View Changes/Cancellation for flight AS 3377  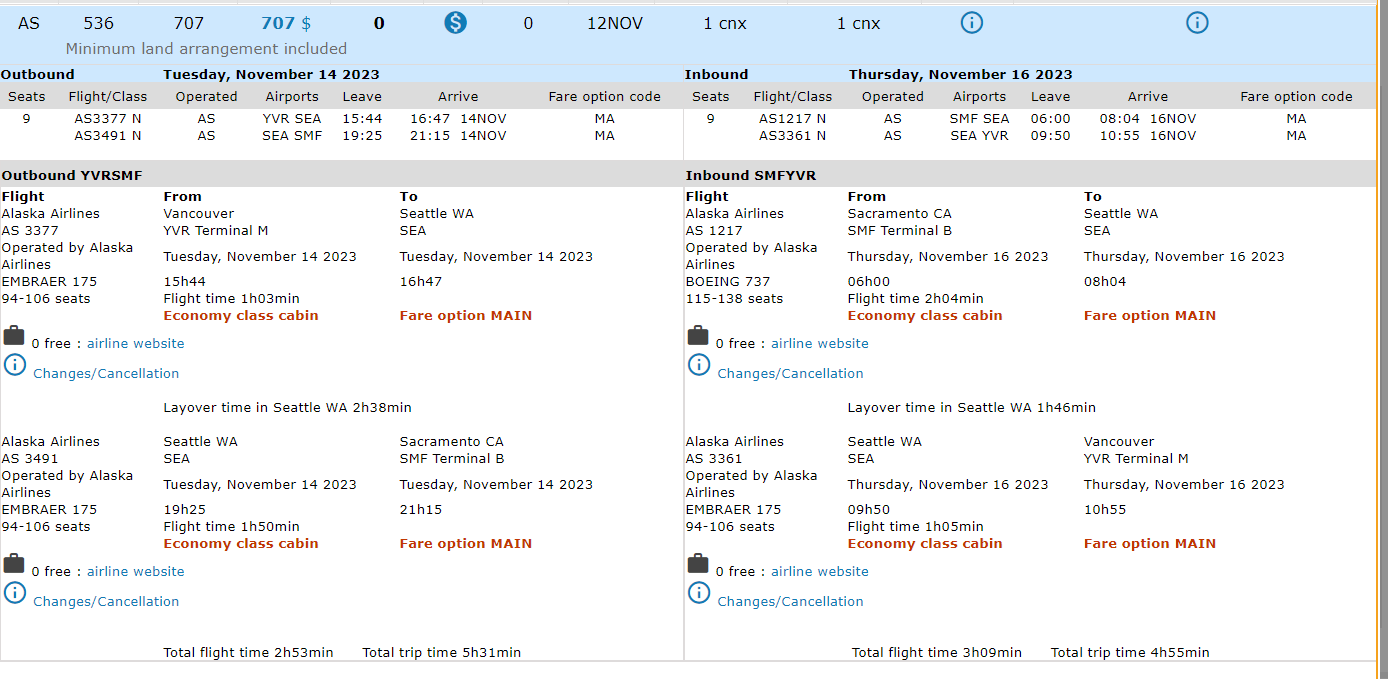(106, 374)
